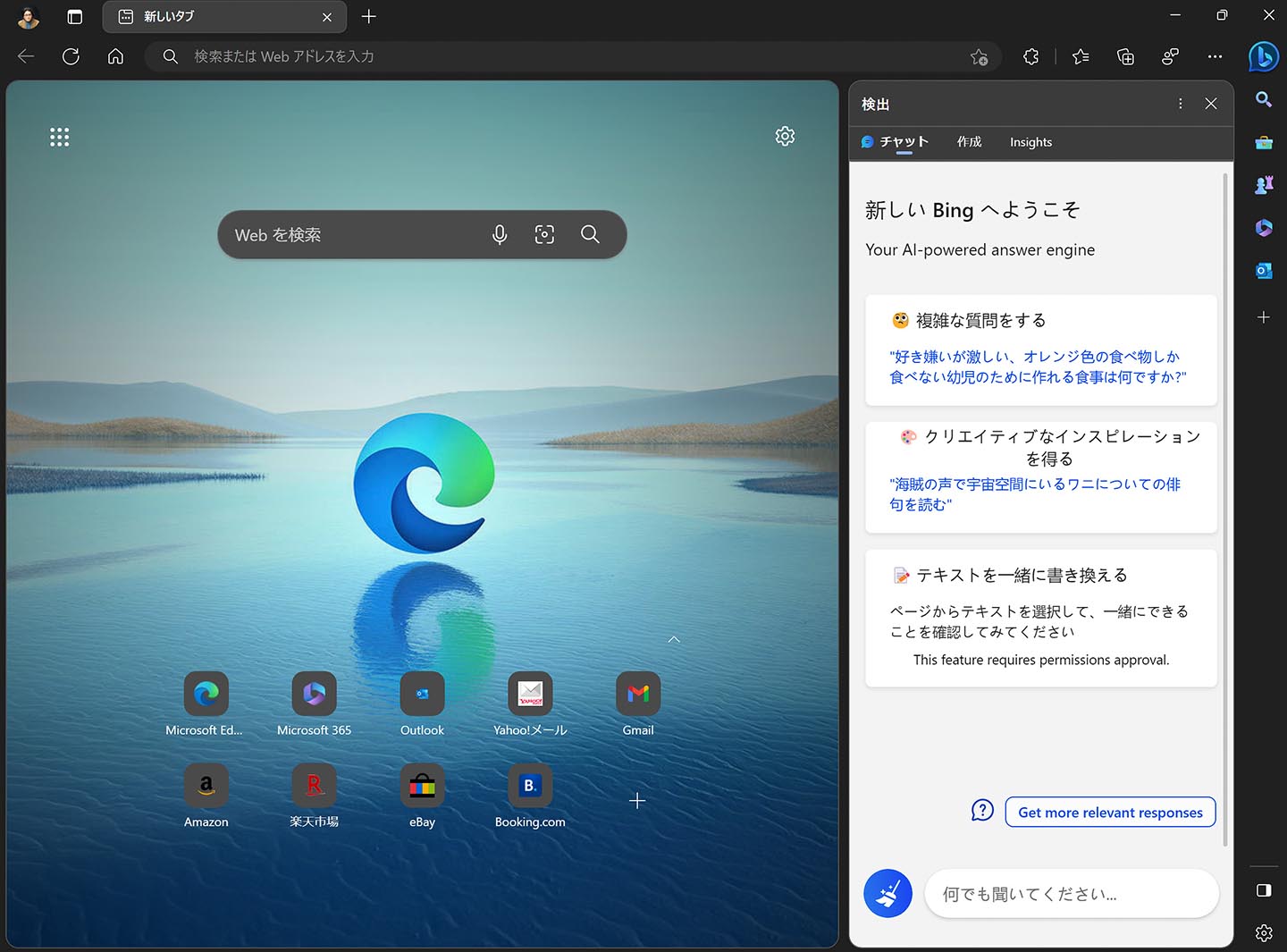Click Get more relevant responses button
The width and height of the screenshot is (1287, 952).
(x=1110, y=812)
